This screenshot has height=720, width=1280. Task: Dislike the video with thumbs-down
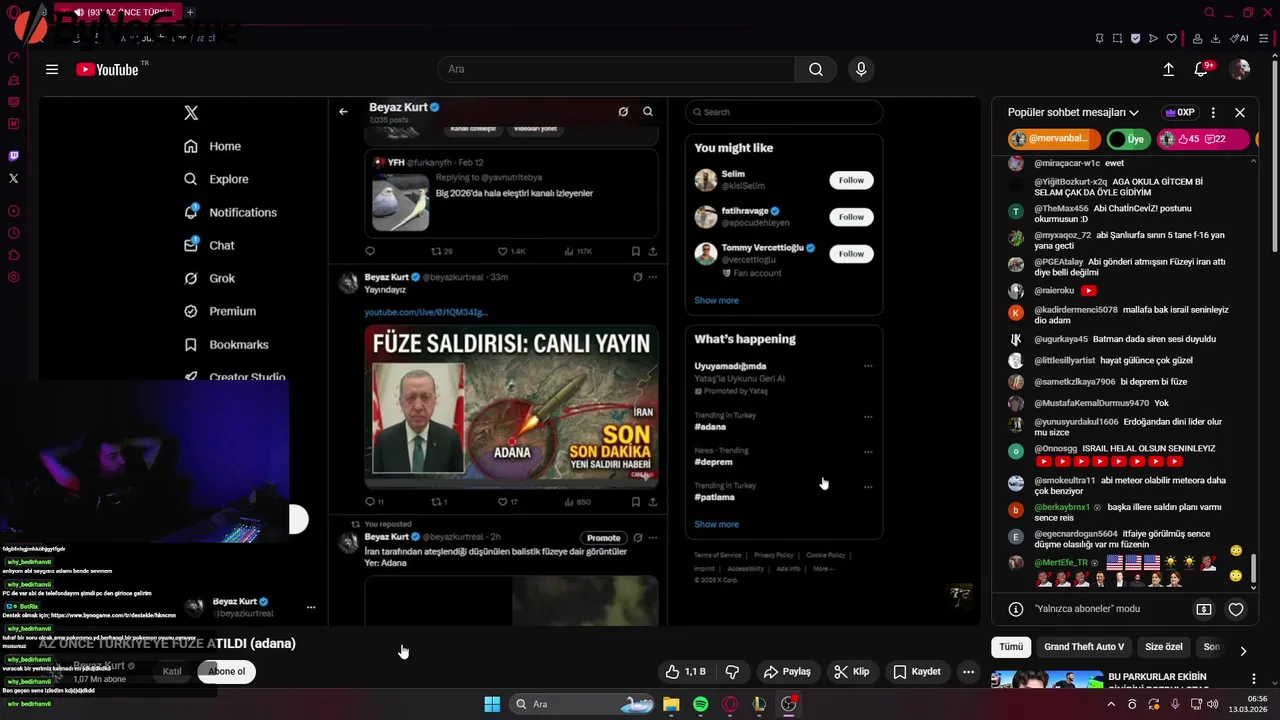(732, 672)
